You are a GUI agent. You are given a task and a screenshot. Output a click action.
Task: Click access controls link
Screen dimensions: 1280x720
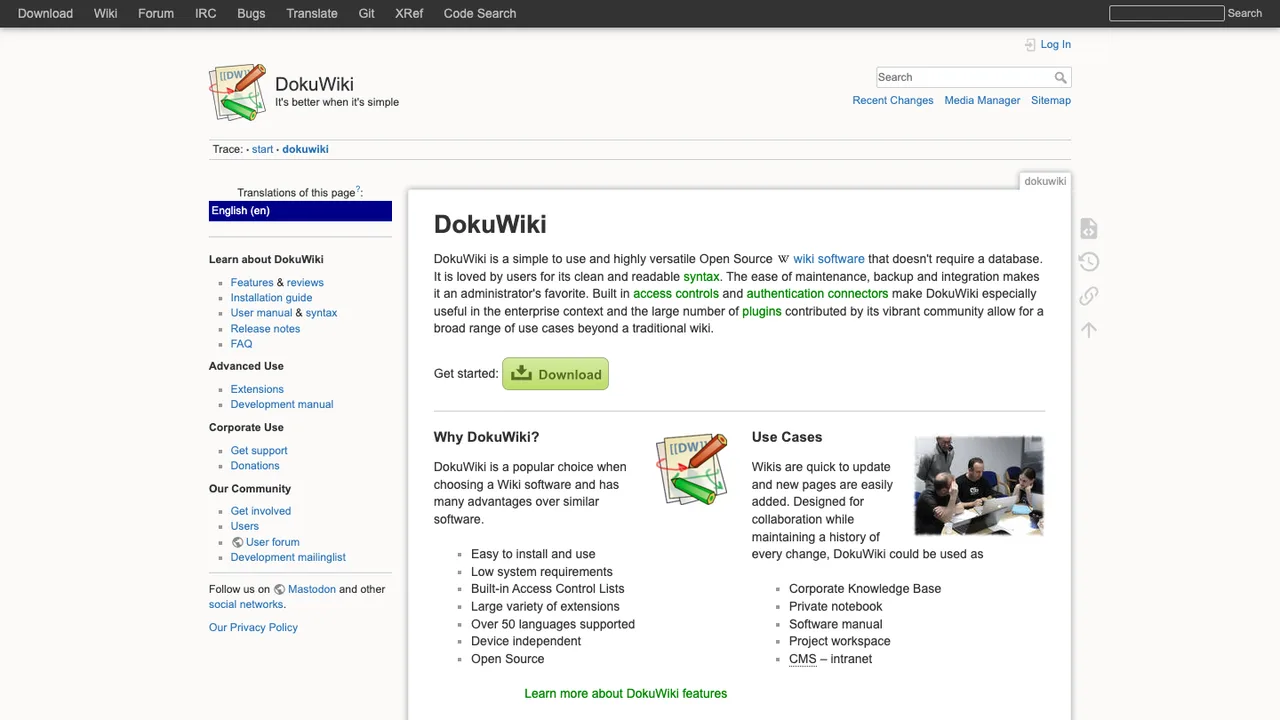click(x=676, y=294)
